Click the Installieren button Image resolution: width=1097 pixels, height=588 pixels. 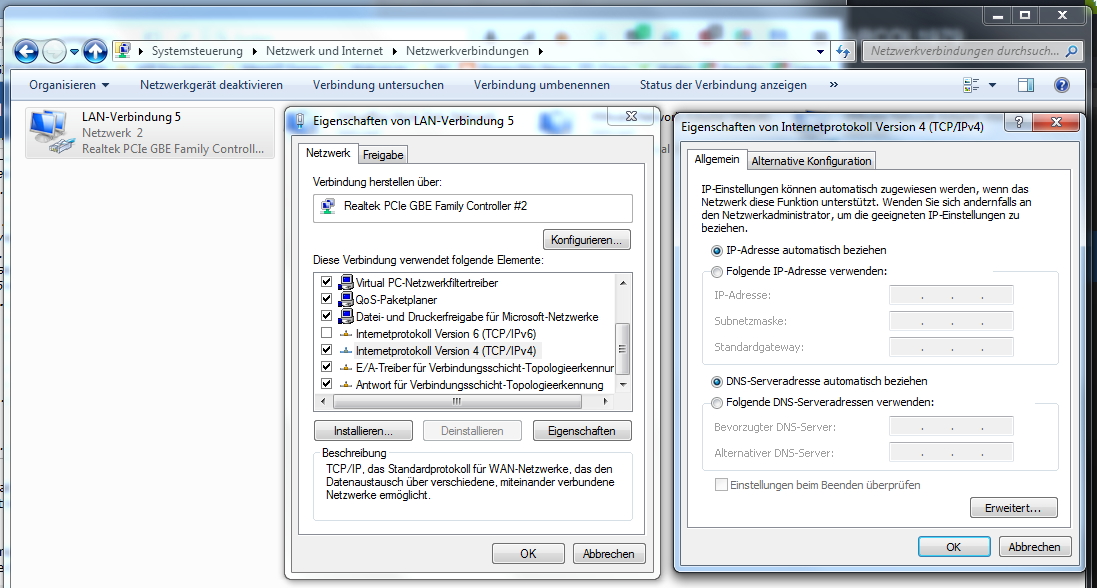coord(363,430)
